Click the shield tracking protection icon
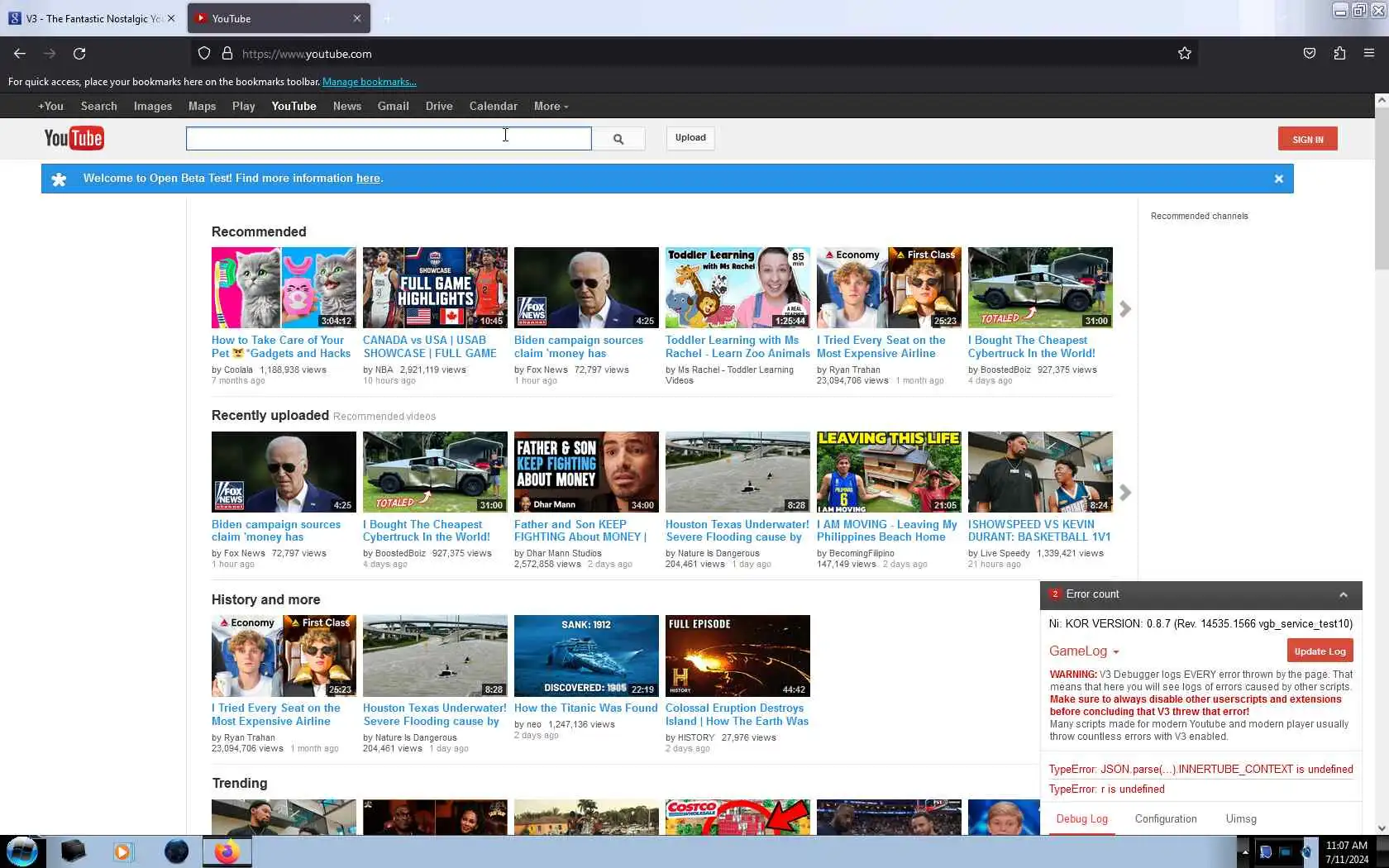 click(x=204, y=54)
